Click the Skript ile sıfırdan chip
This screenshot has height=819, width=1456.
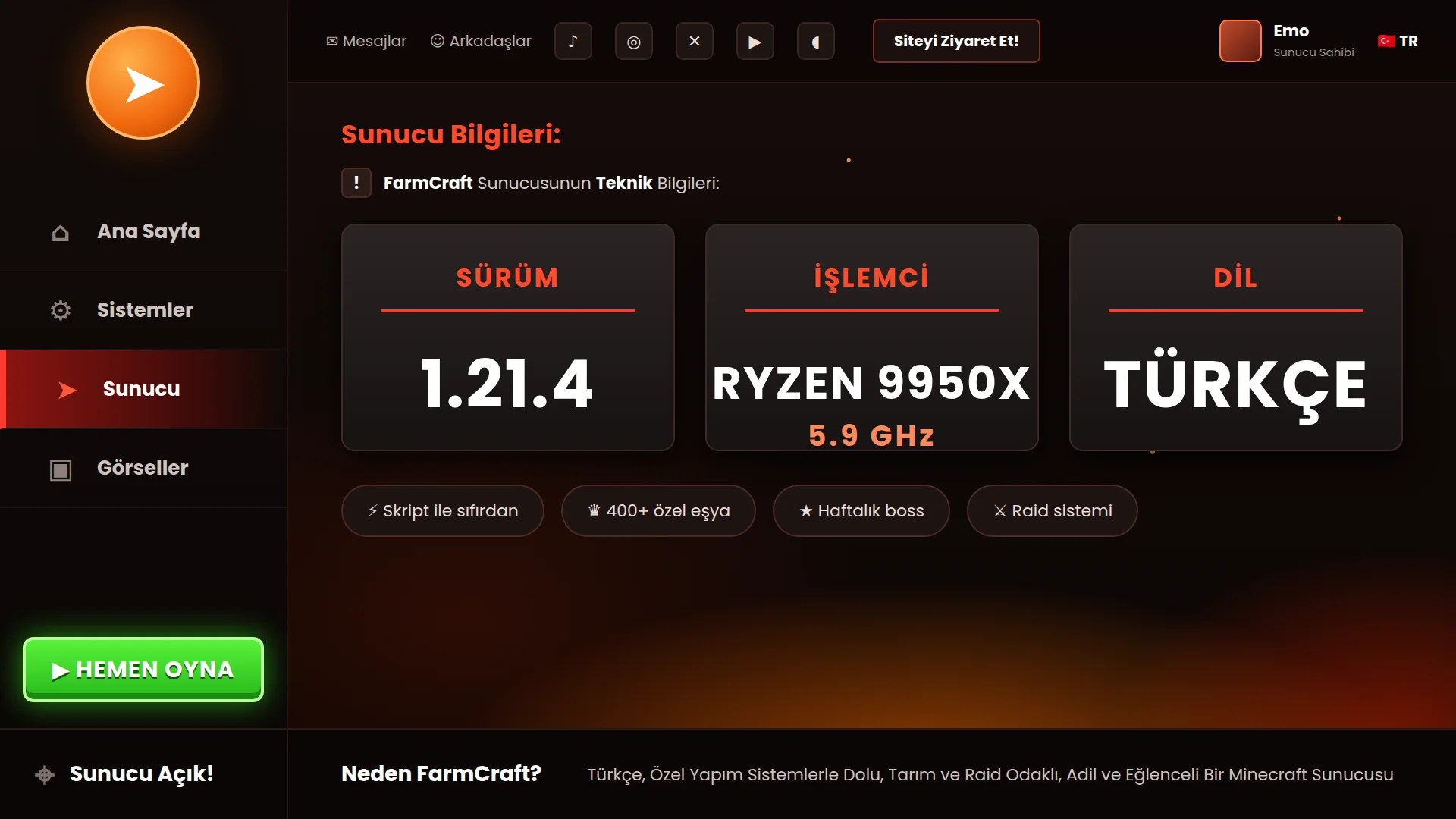click(x=443, y=510)
